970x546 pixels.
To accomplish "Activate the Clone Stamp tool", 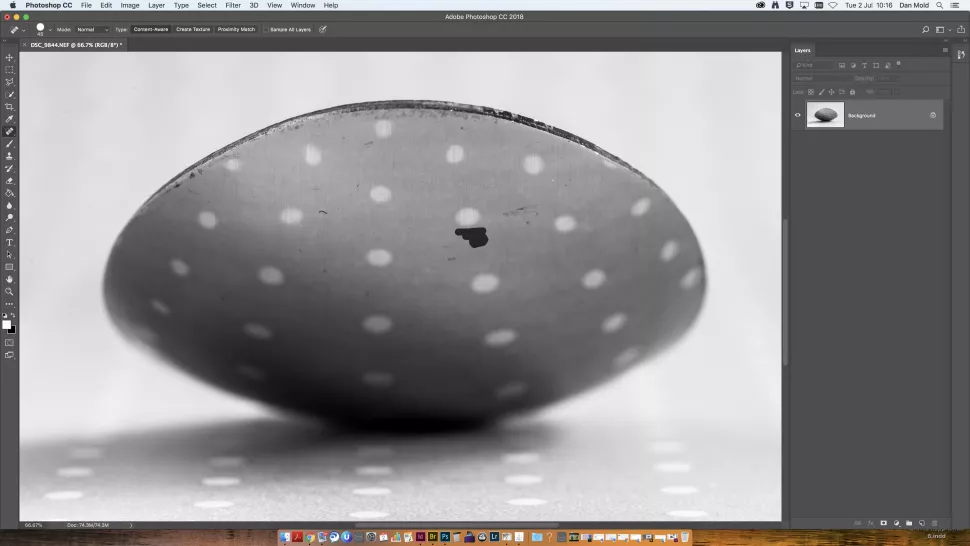I will (x=10, y=156).
